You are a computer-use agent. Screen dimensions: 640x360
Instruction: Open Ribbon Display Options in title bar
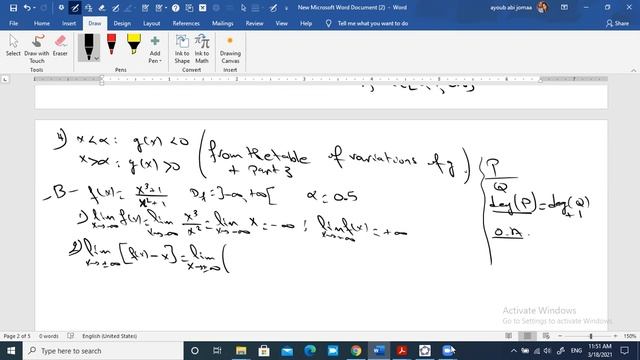click(564, 7)
